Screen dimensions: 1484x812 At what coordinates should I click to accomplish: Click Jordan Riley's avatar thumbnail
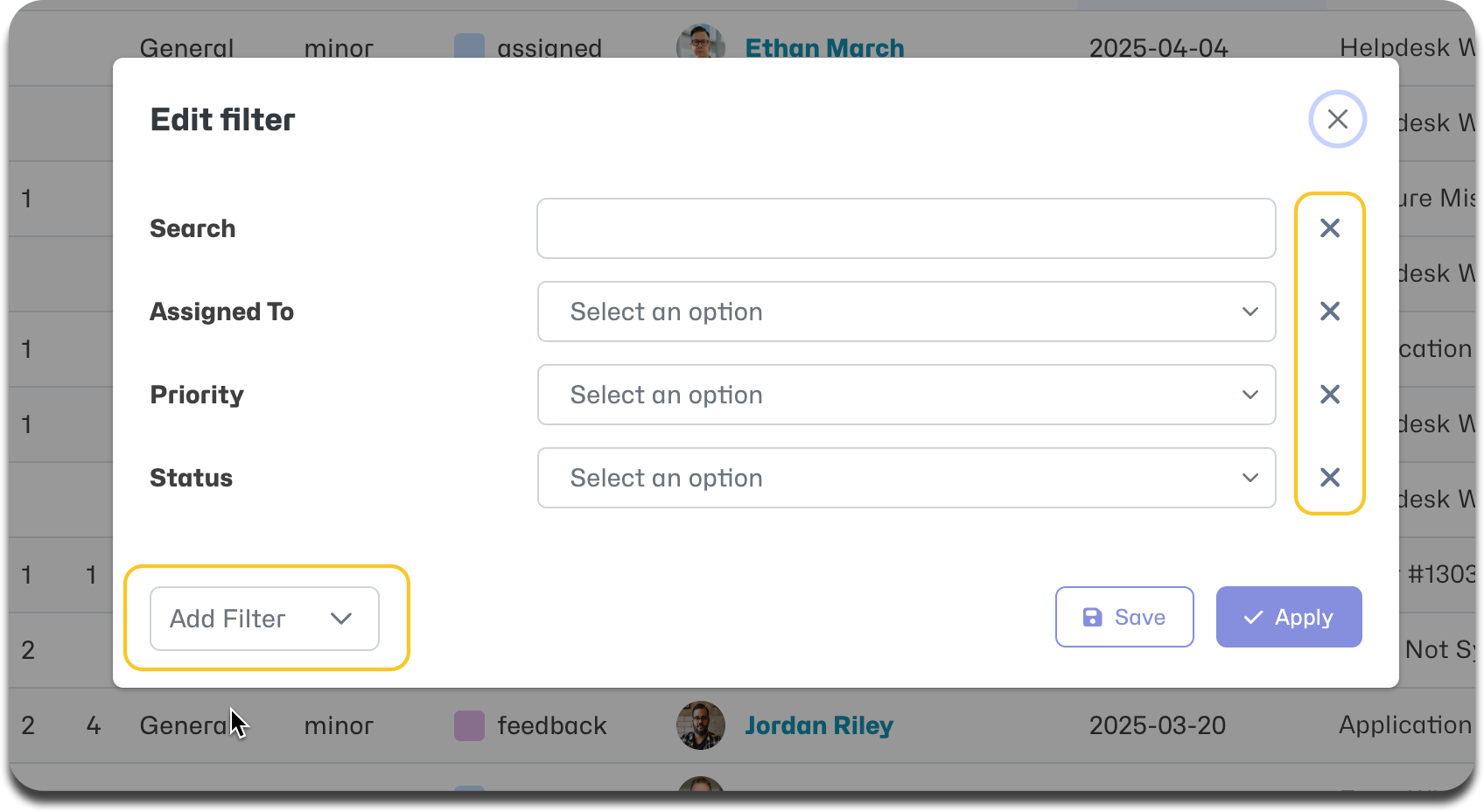[x=701, y=725]
